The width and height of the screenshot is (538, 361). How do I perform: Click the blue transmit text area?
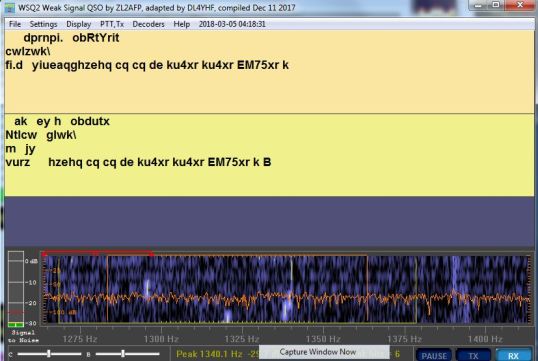click(x=269, y=221)
